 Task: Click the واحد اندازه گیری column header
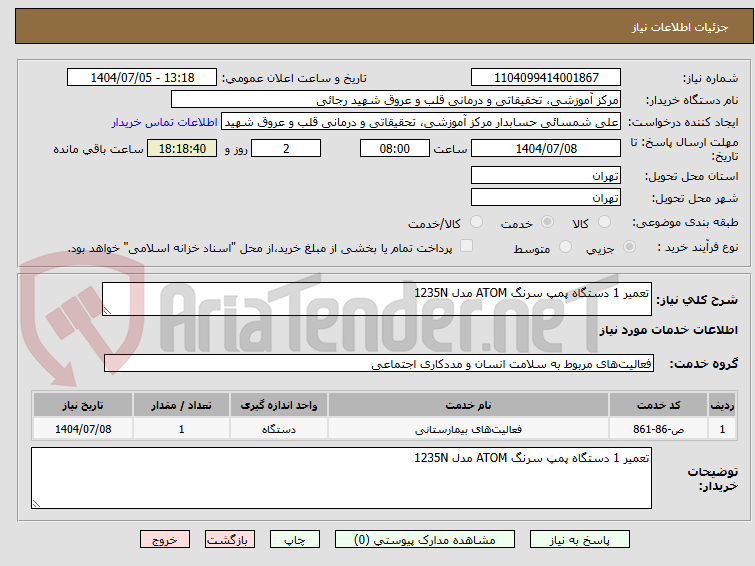(x=279, y=405)
